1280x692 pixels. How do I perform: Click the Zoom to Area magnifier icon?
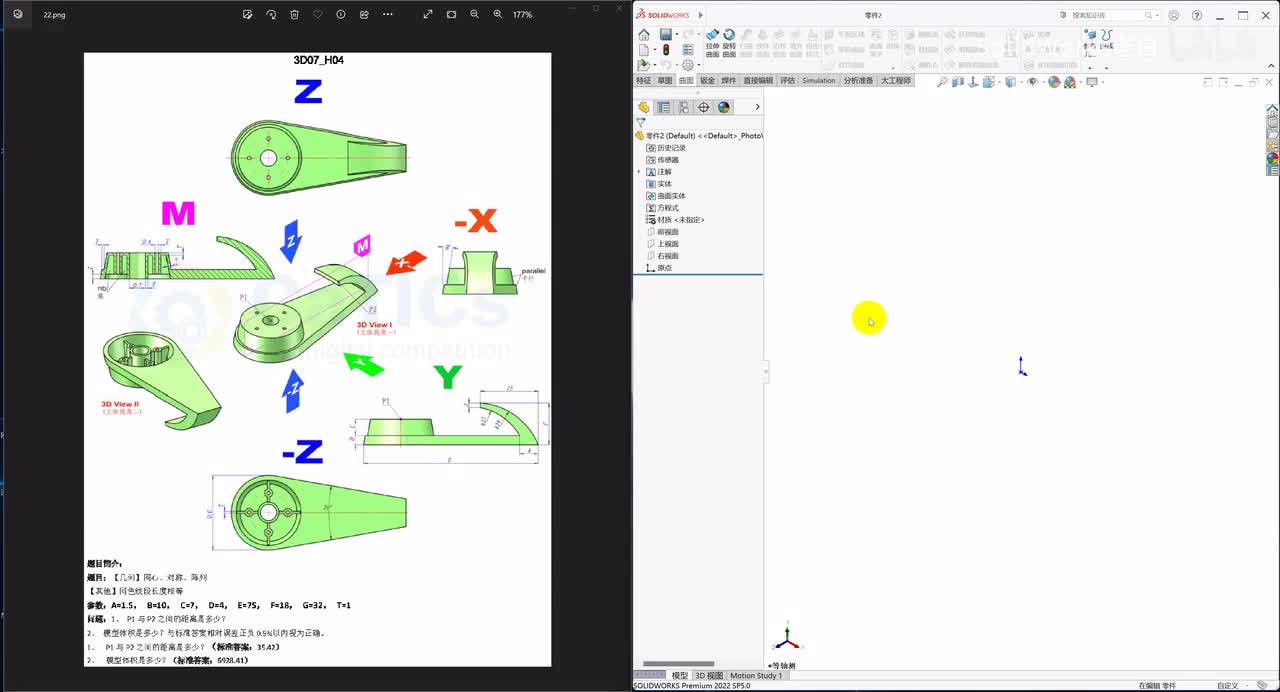coord(943,82)
